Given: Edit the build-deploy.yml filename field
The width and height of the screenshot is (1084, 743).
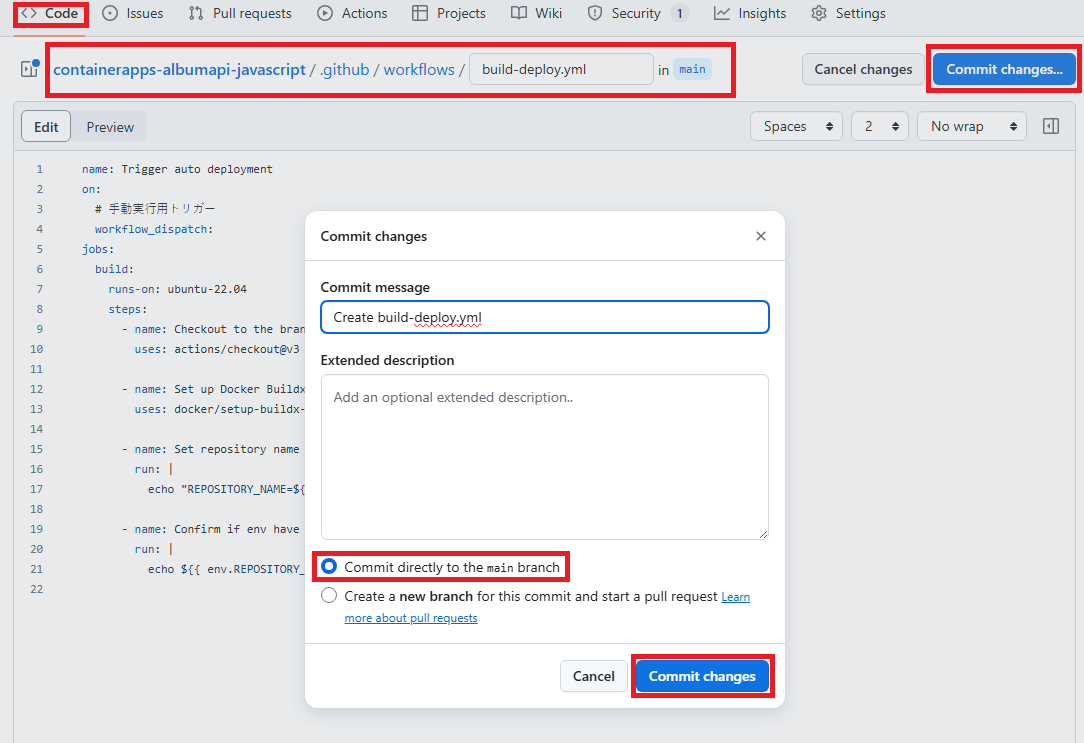Looking at the screenshot, I should 561,69.
